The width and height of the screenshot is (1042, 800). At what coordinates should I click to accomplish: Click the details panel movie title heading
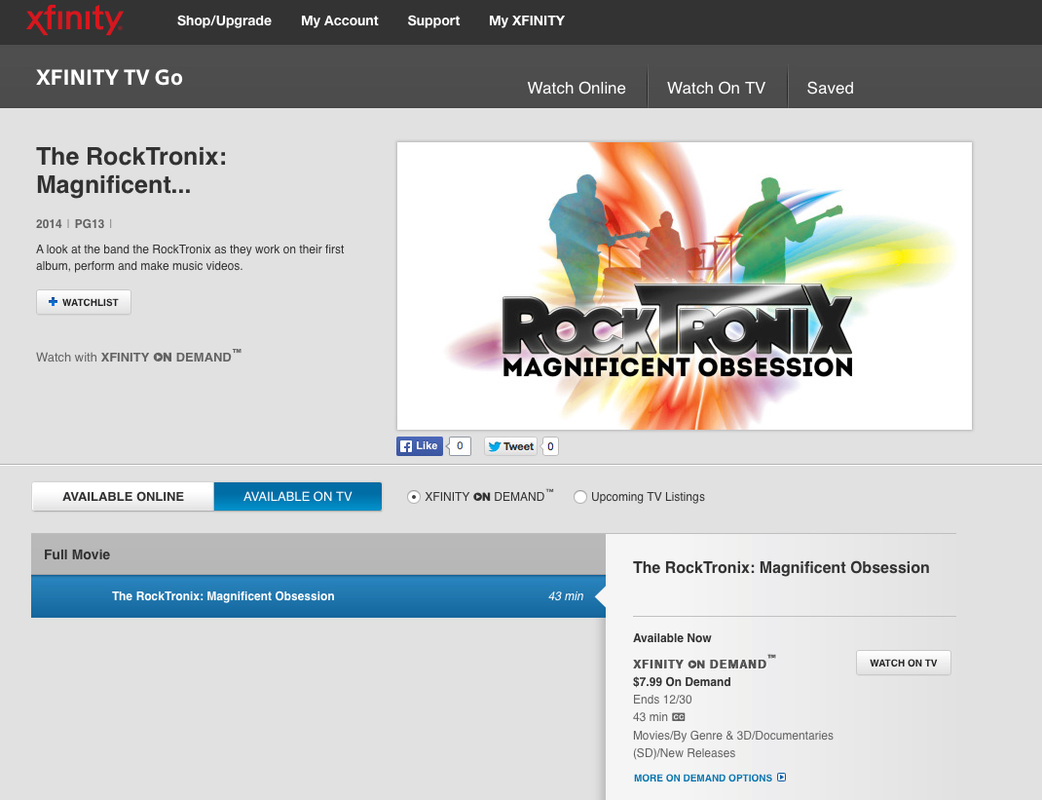tap(781, 567)
